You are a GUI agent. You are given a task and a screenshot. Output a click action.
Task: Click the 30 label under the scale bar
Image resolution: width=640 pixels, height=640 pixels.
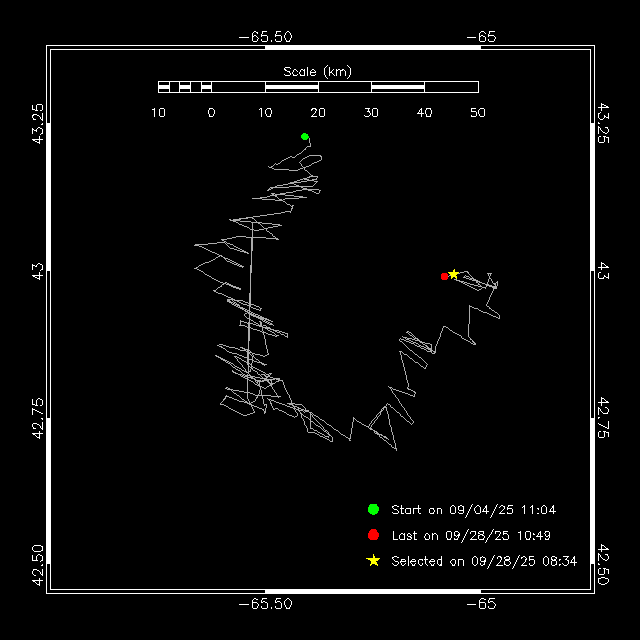371,113
